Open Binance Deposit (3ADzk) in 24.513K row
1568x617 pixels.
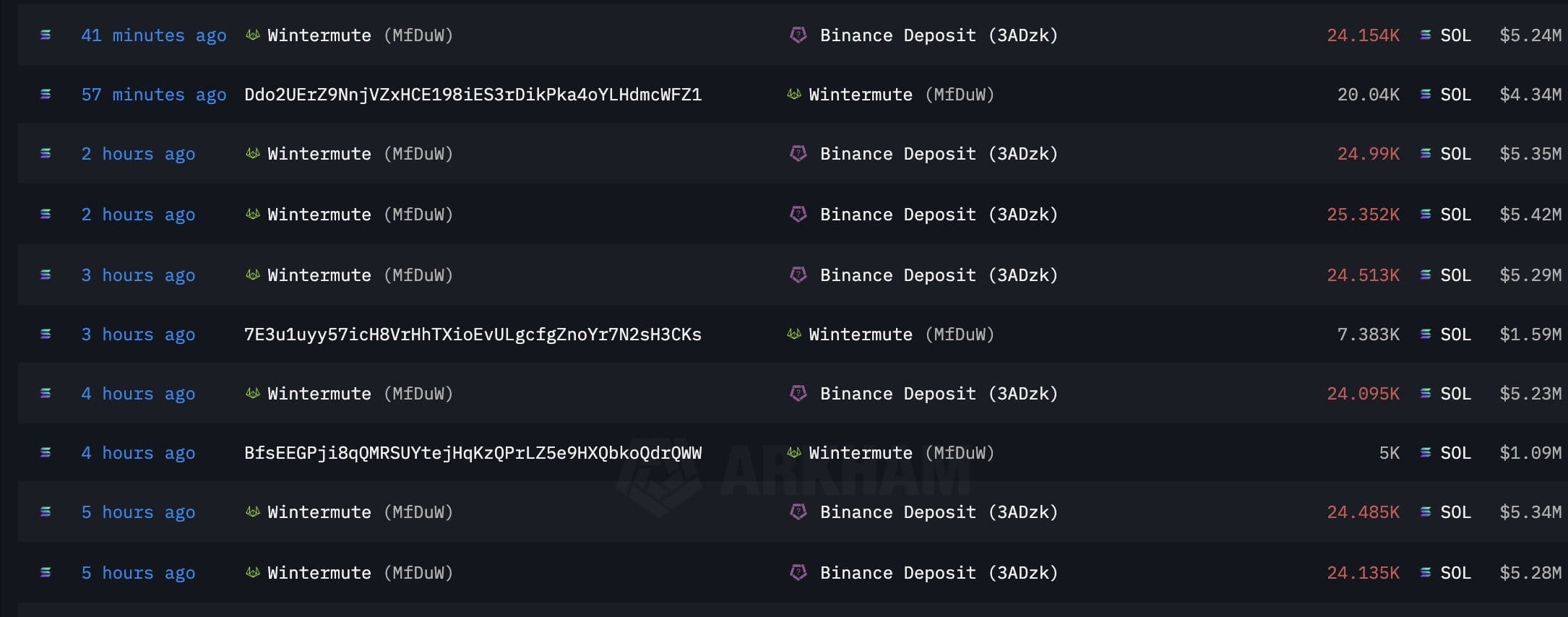(x=939, y=275)
